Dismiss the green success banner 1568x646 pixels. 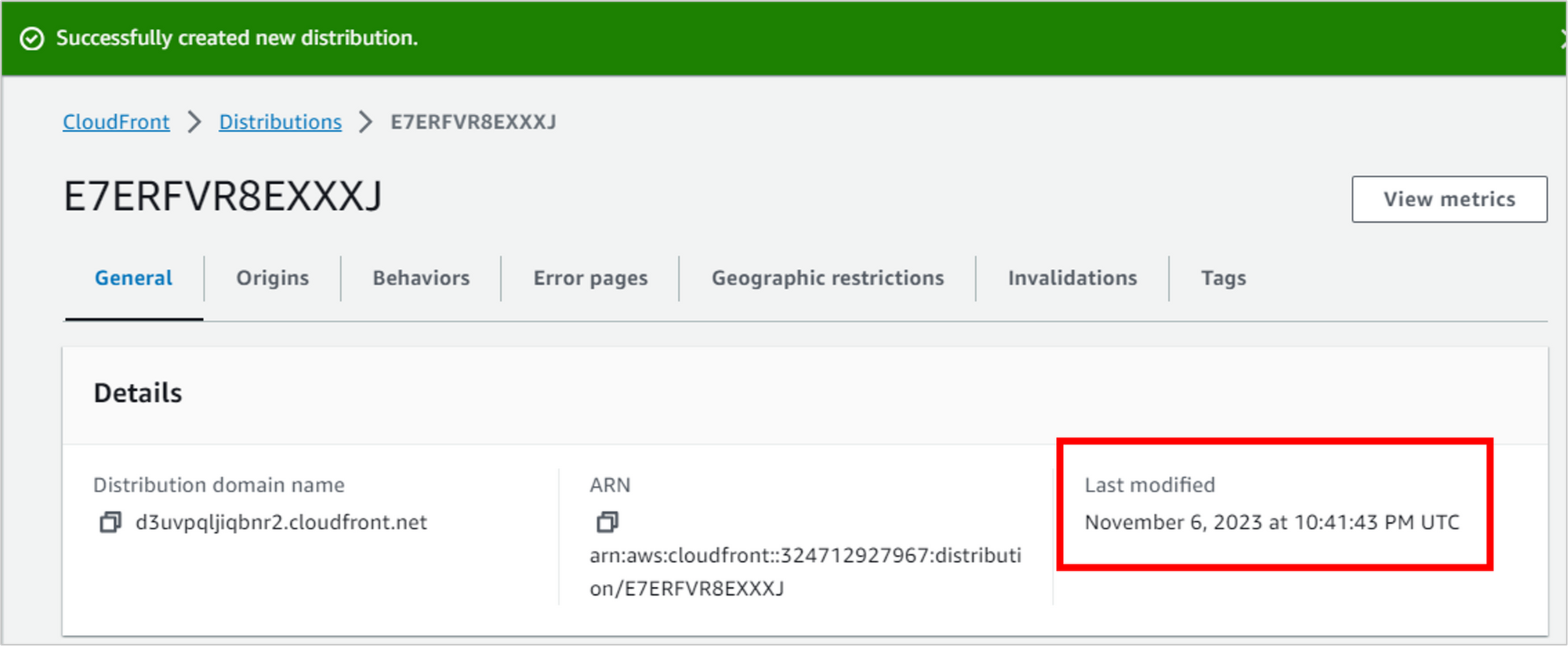point(1563,38)
